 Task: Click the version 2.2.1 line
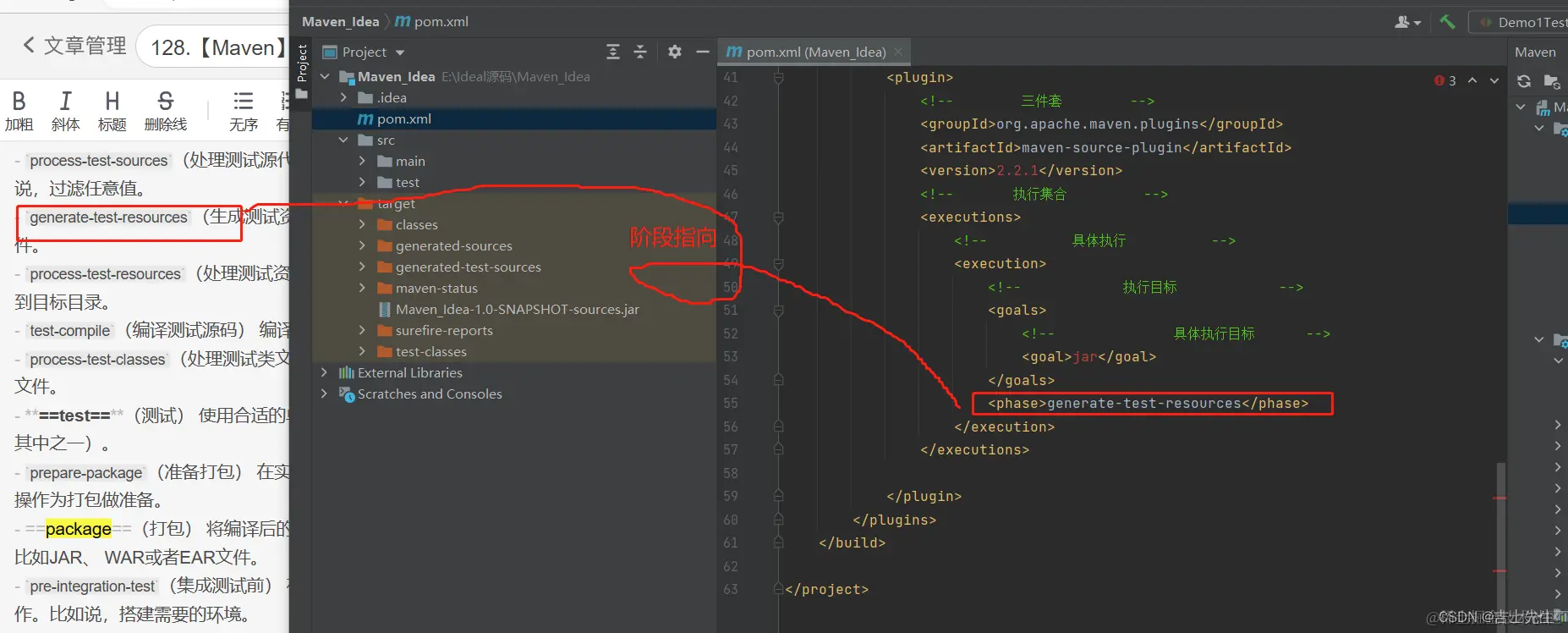click(1021, 171)
